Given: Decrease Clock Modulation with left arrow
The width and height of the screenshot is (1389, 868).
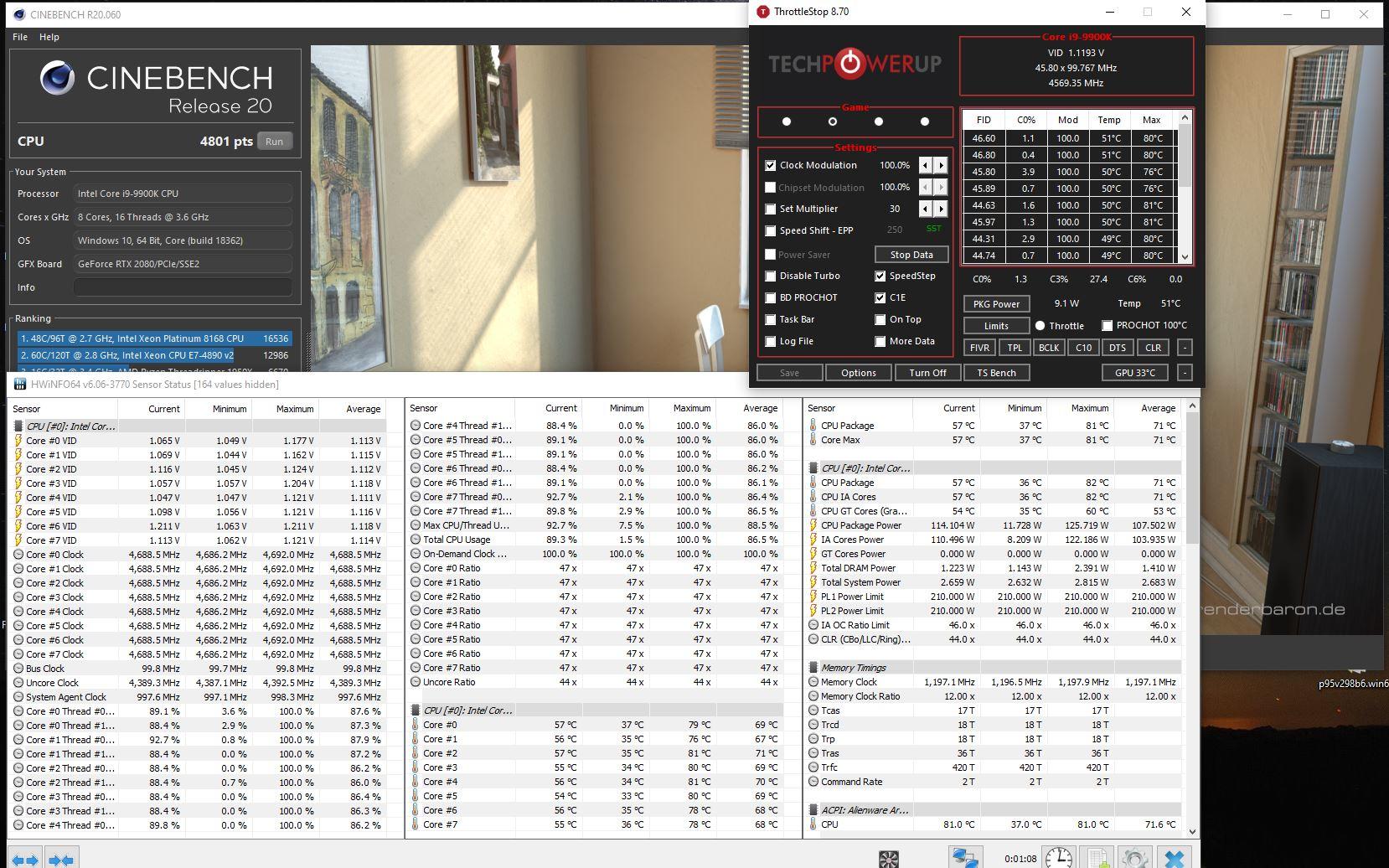Looking at the screenshot, I should coord(925,165).
